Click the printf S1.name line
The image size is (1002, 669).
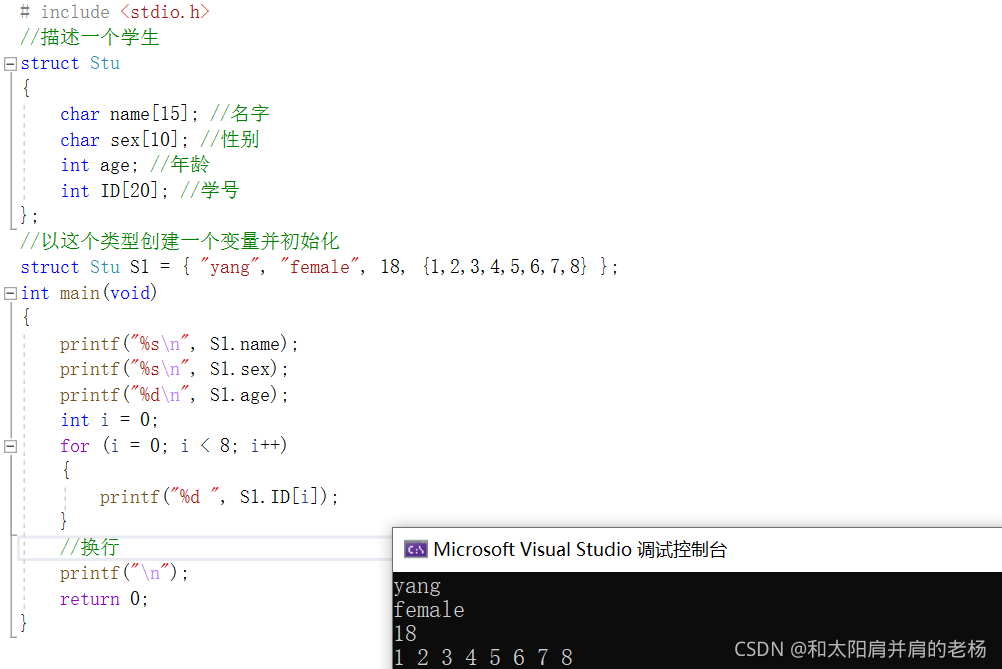[x=179, y=344]
